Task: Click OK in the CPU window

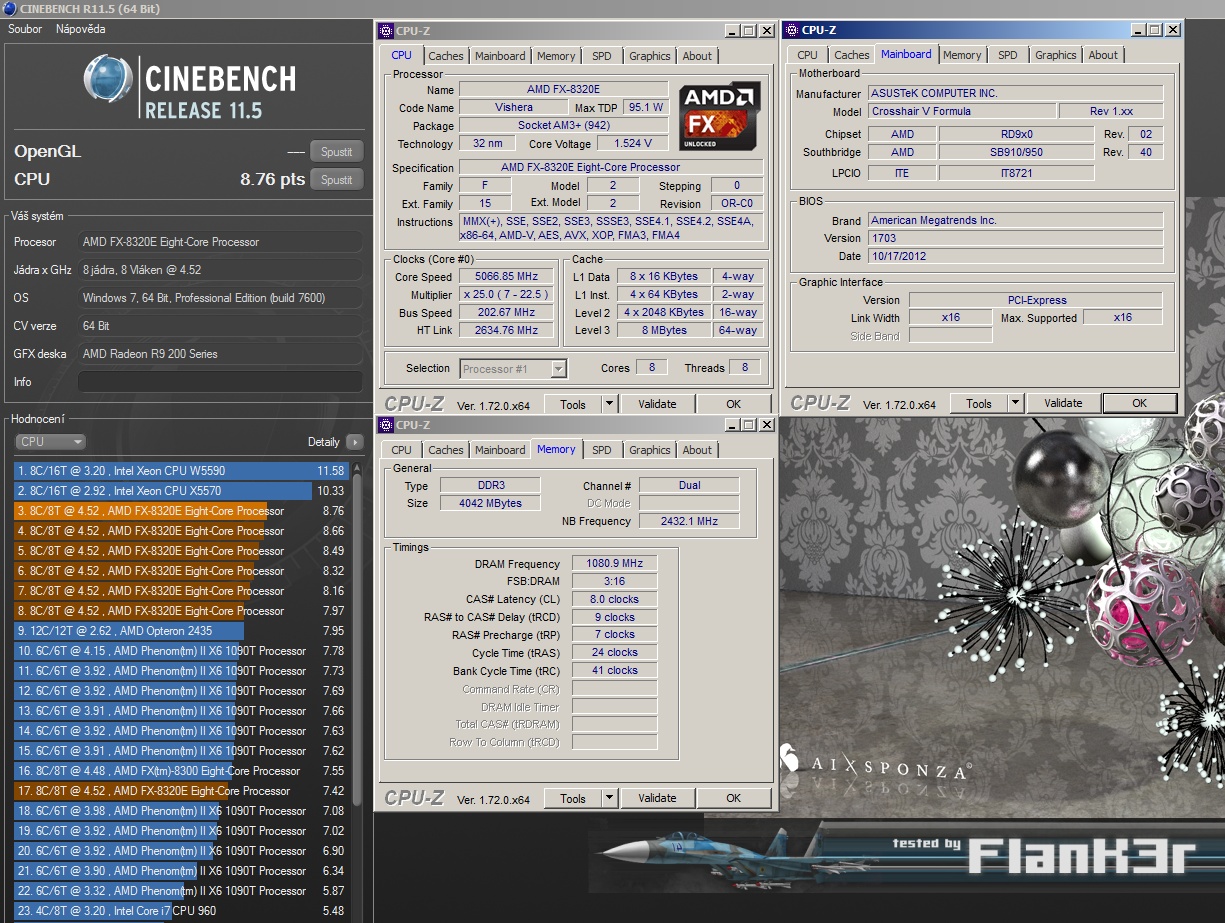Action: pos(734,404)
